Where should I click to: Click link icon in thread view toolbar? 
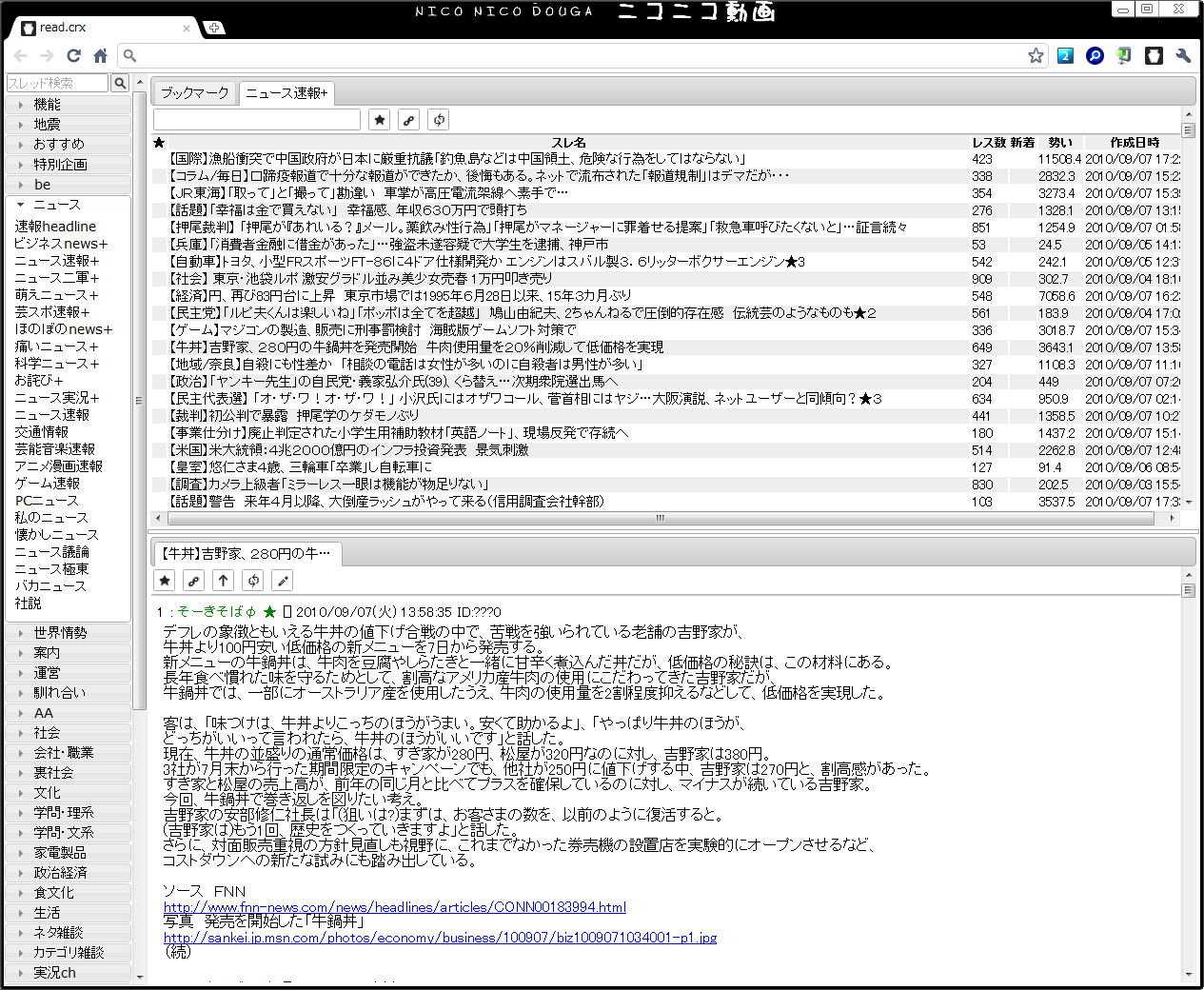tap(194, 581)
